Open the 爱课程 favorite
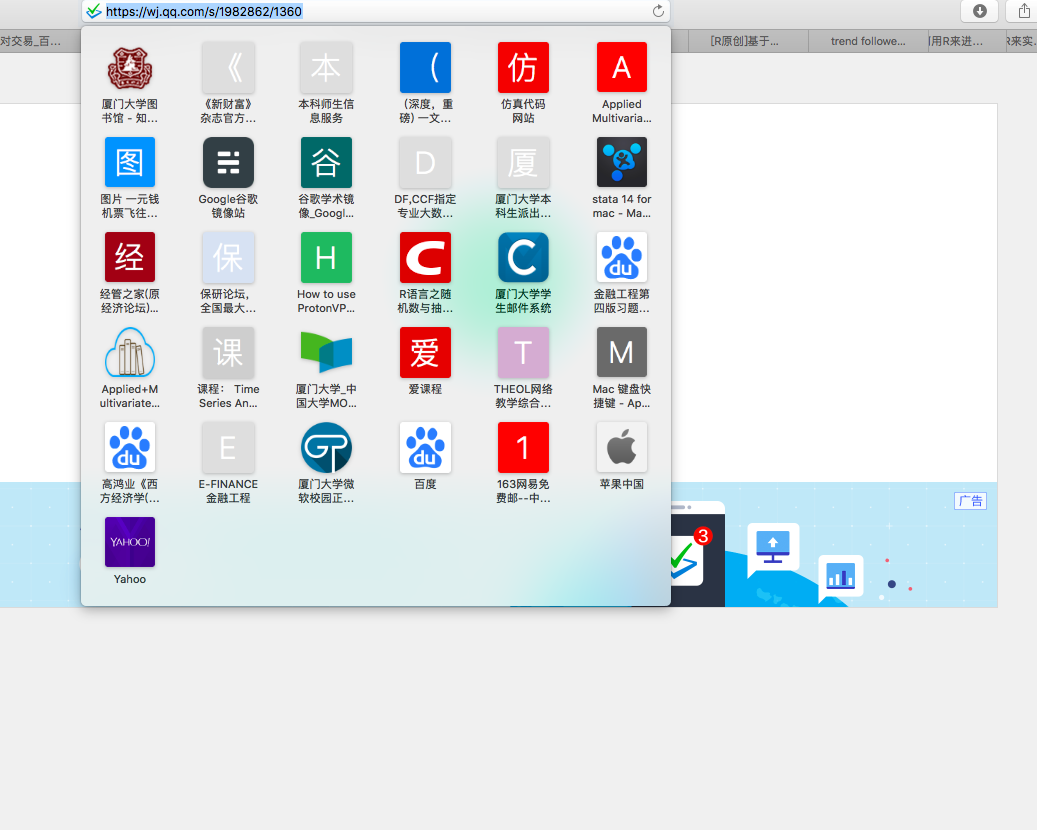Screen dimensions: 1037x830 tap(425, 360)
